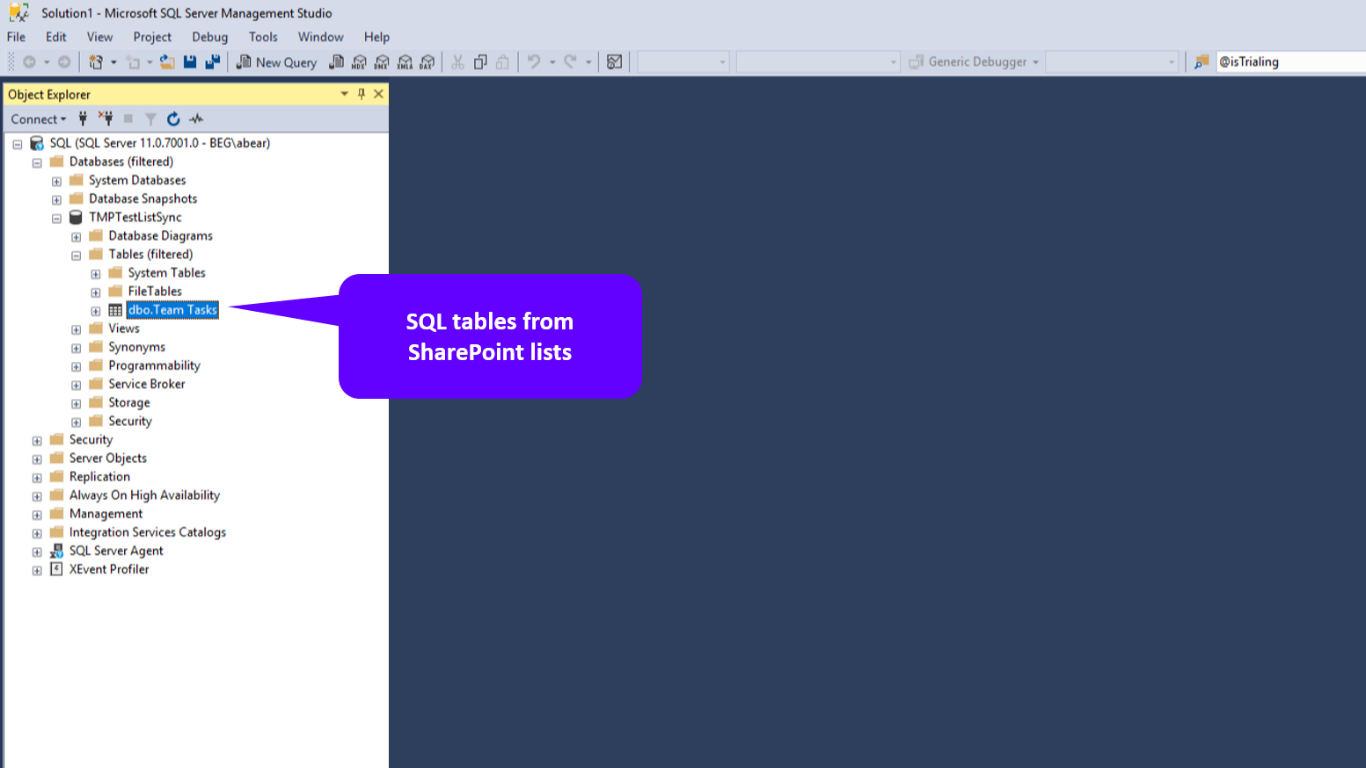Expand the Database Diagrams folder
Image resolution: width=1366 pixels, height=768 pixels.
(76, 237)
